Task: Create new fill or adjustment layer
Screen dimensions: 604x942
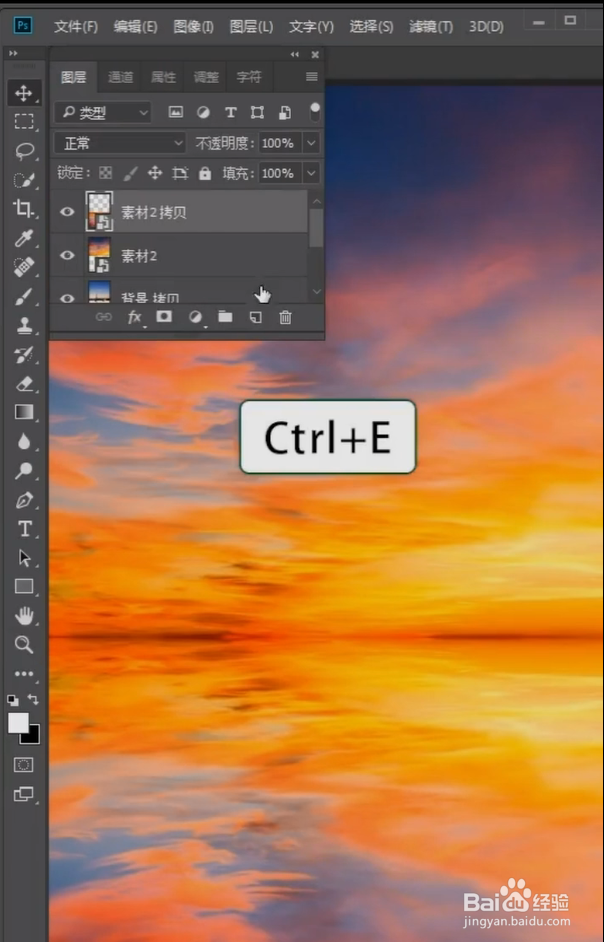Action: tap(195, 317)
